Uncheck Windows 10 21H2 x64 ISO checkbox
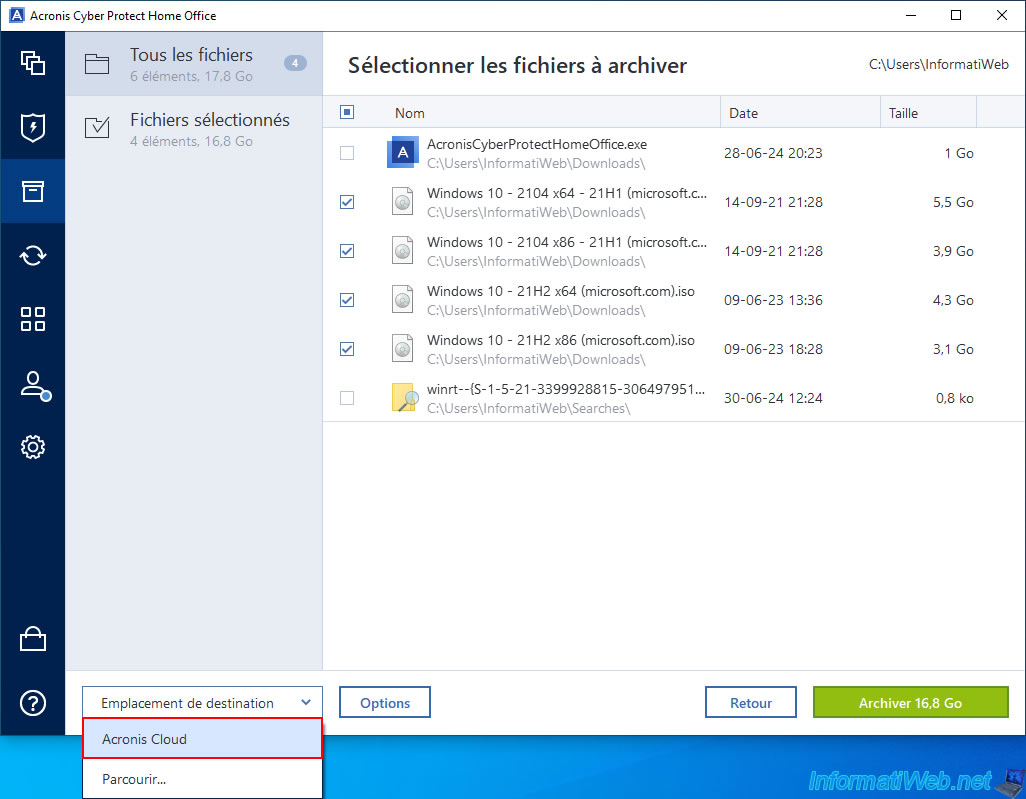This screenshot has height=799, width=1026. tap(347, 300)
